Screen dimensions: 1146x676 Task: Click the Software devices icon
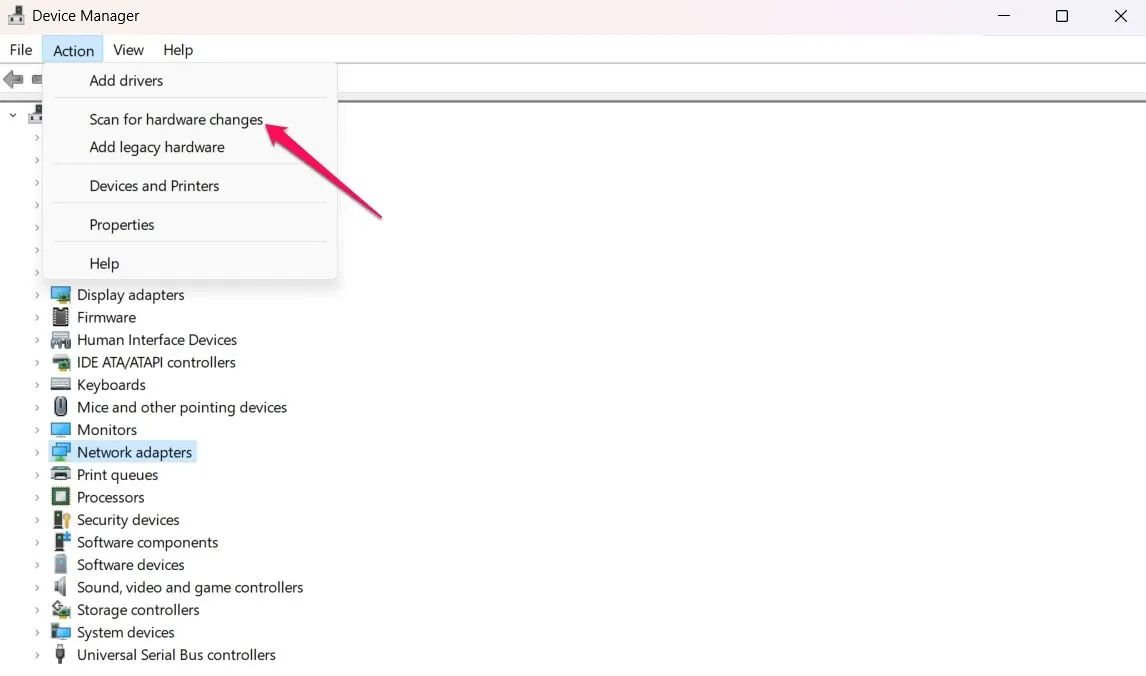(61, 565)
